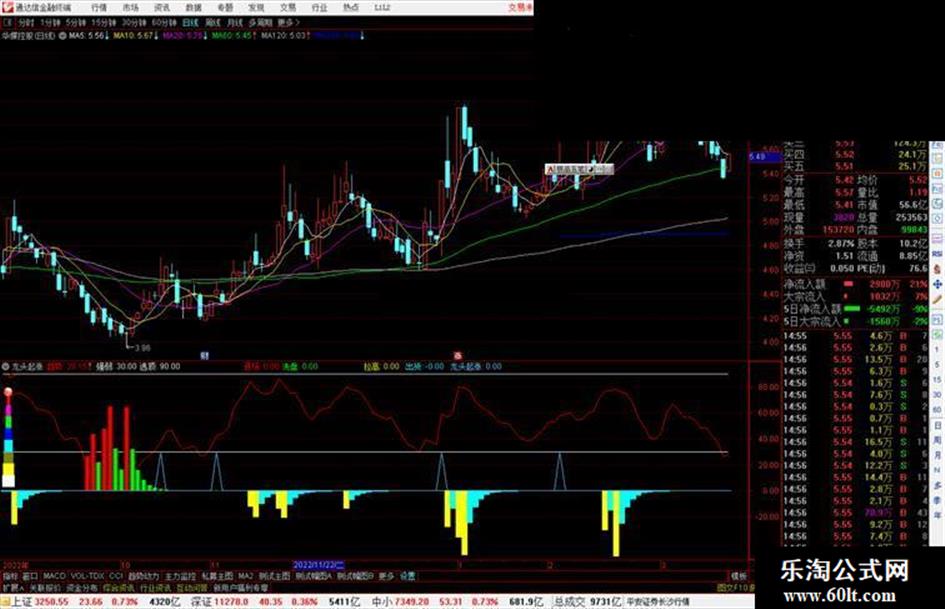The width and height of the screenshot is (945, 609).
Task: Click the label box on the K-line chart
Action: tap(579, 169)
